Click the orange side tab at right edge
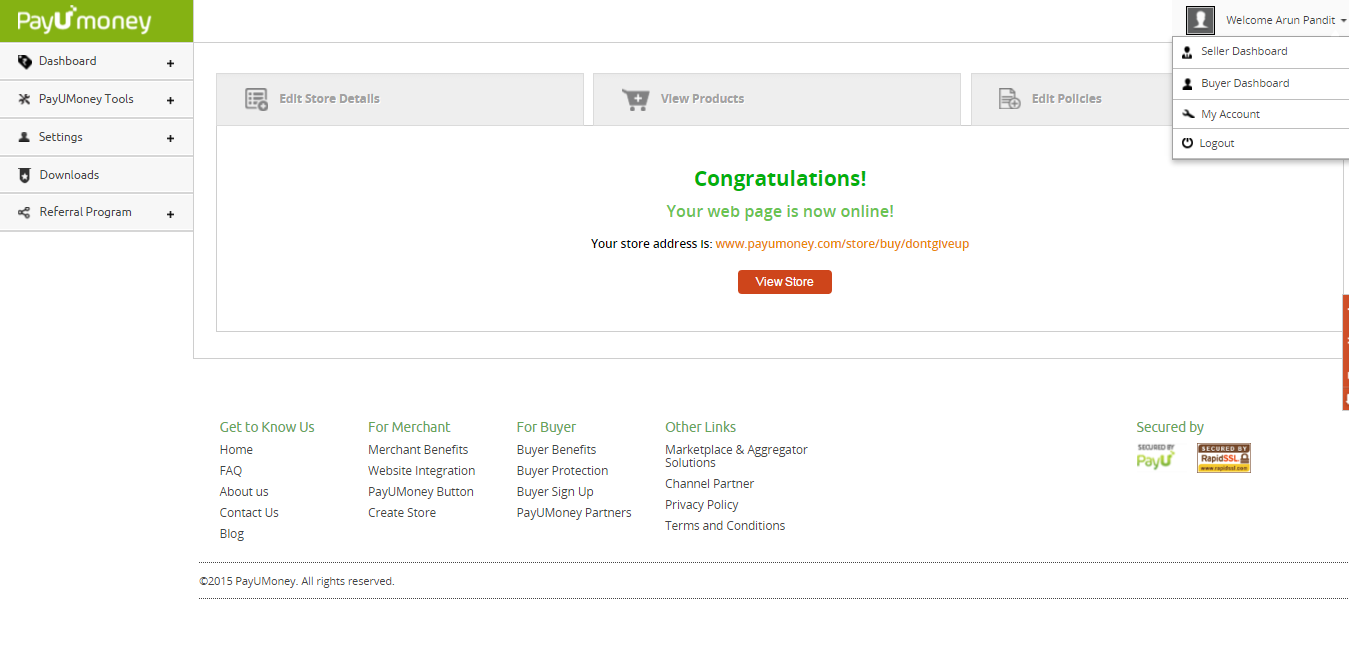Screen dimensions: 1349x650 click(1345, 352)
